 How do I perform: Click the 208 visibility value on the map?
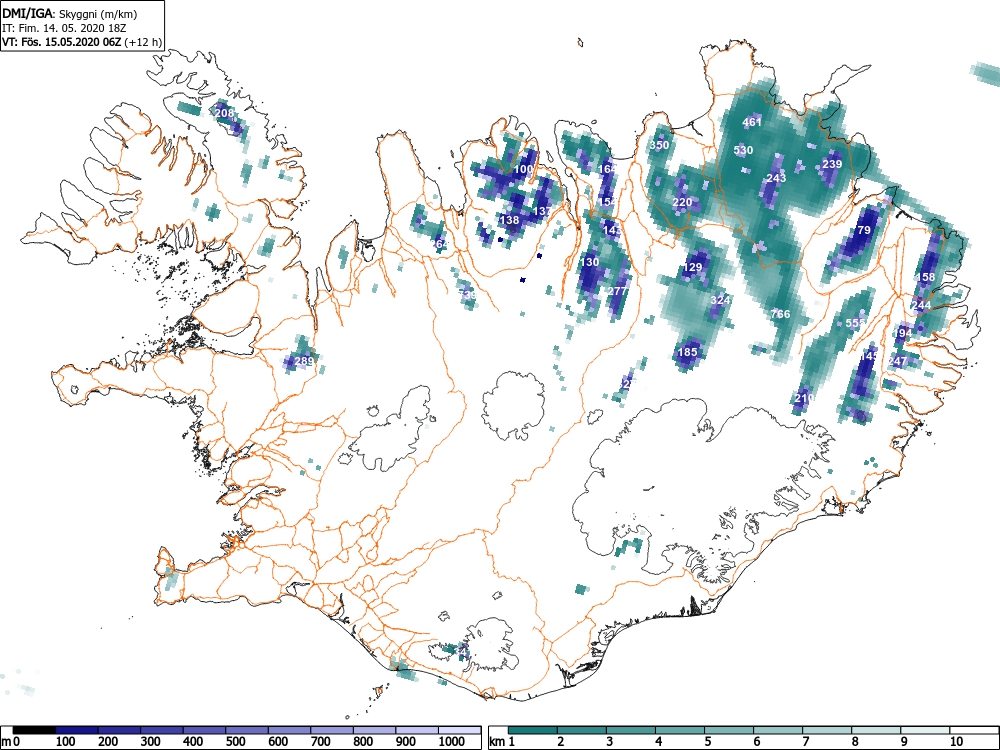click(x=224, y=113)
